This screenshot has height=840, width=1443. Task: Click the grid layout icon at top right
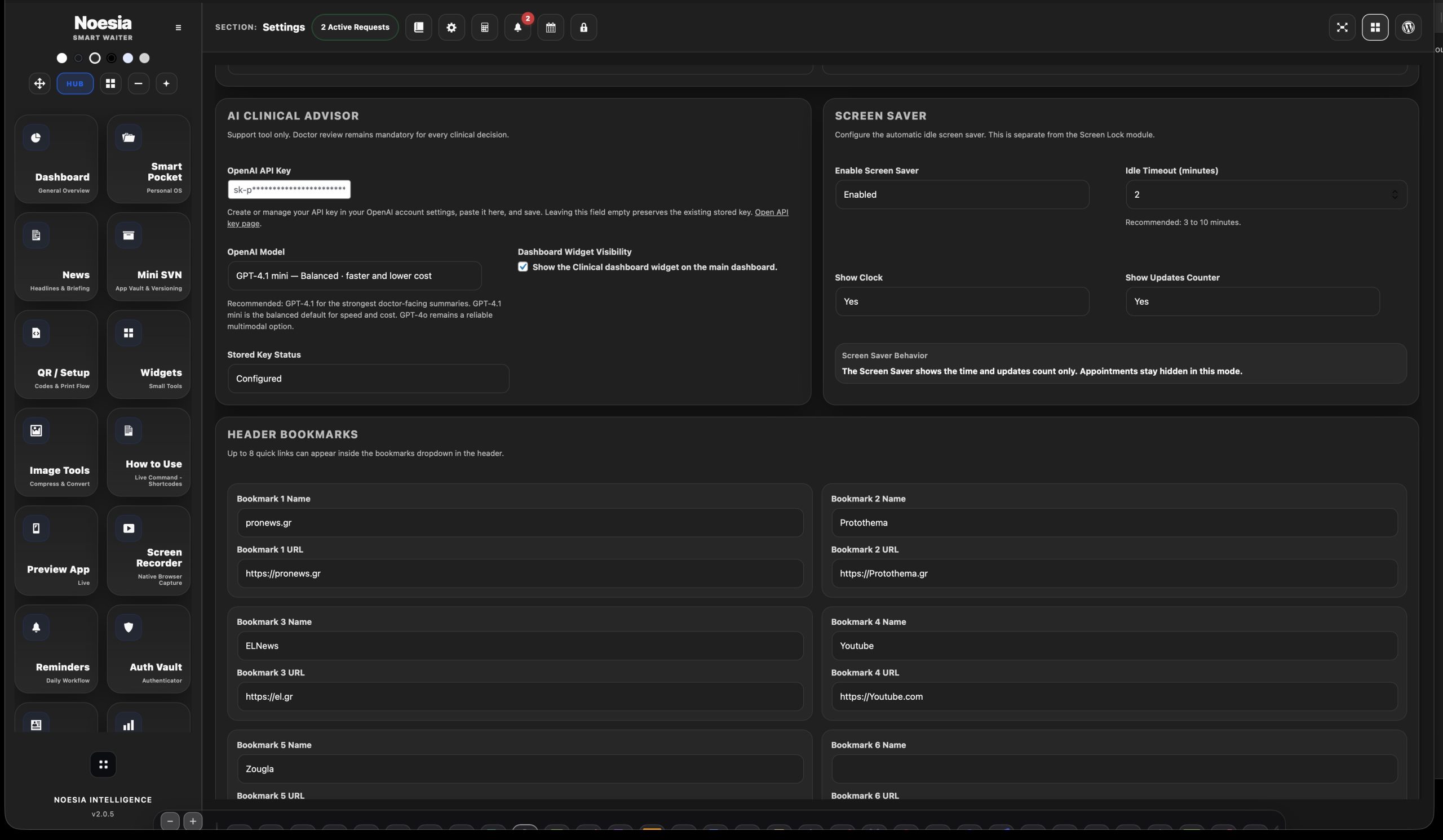[x=1375, y=28]
